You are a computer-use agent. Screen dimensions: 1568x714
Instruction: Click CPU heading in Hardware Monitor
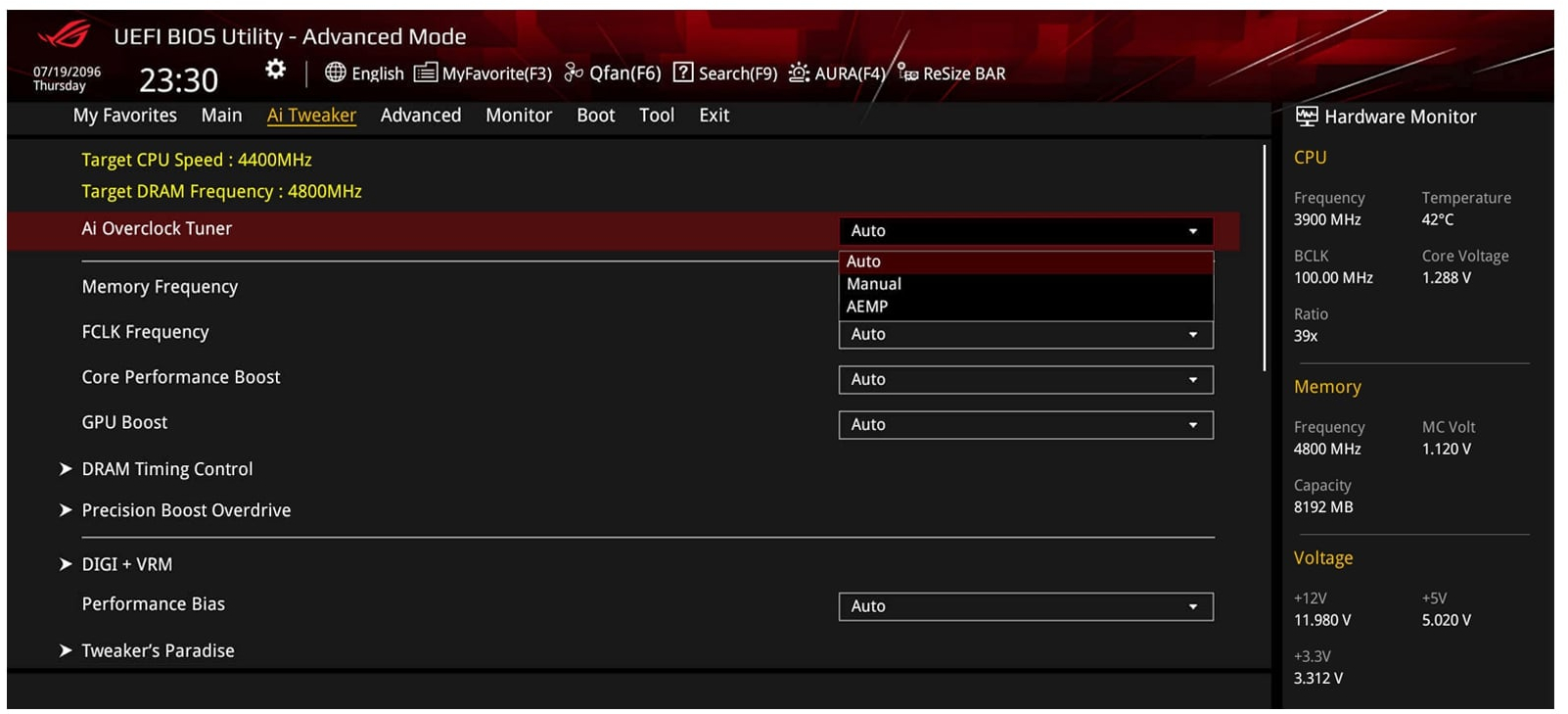(1311, 158)
